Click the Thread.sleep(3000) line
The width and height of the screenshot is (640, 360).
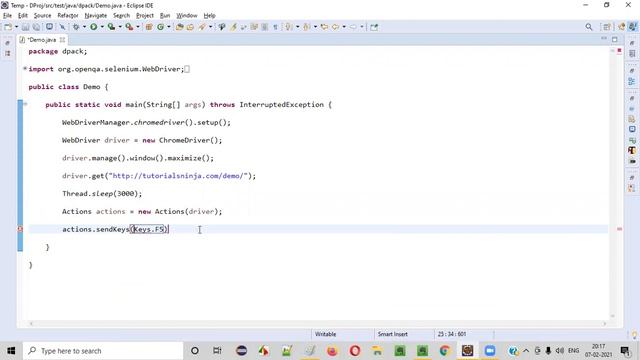[102, 193]
